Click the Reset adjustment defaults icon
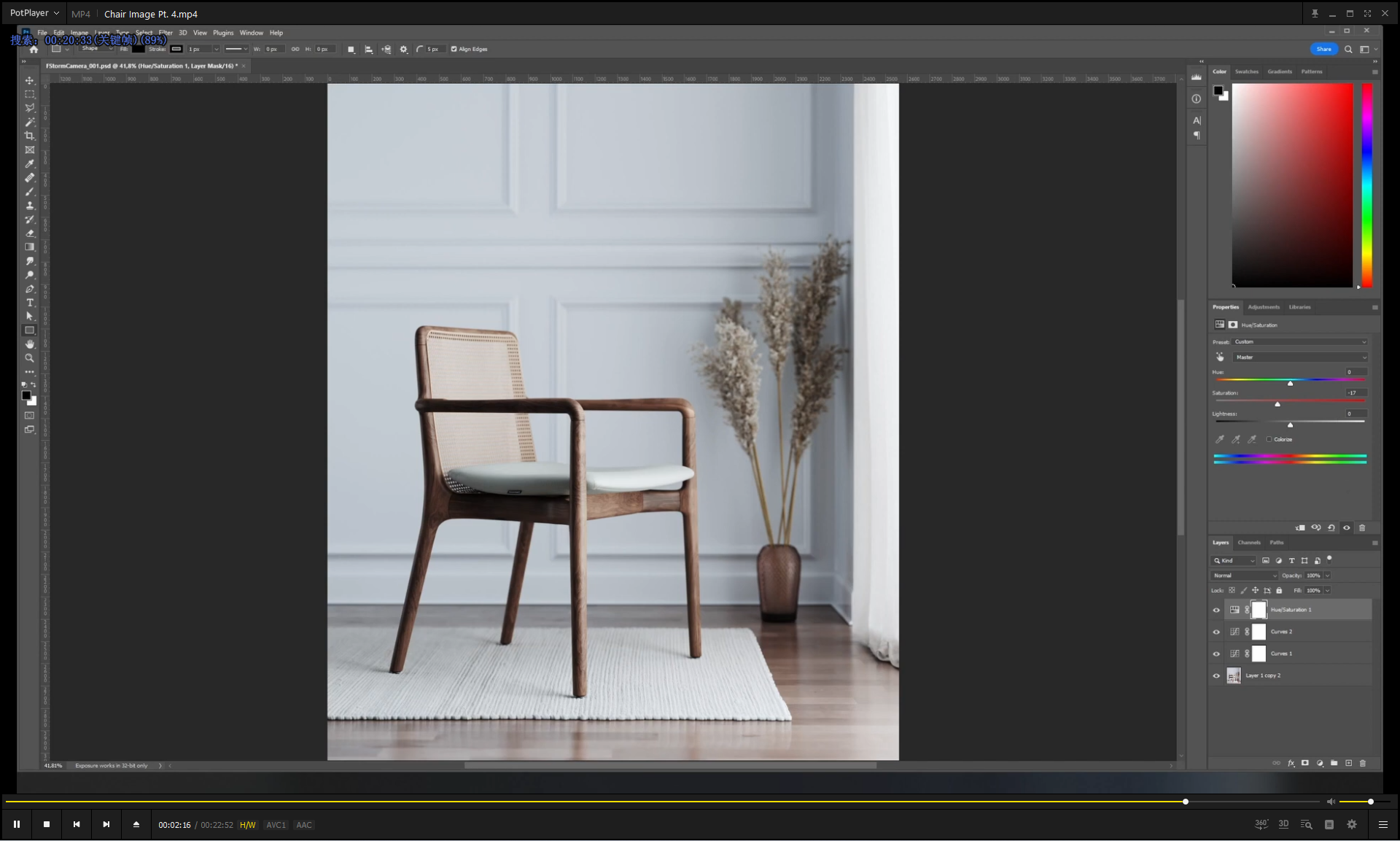The height and width of the screenshot is (841, 1400). pos(1331,528)
